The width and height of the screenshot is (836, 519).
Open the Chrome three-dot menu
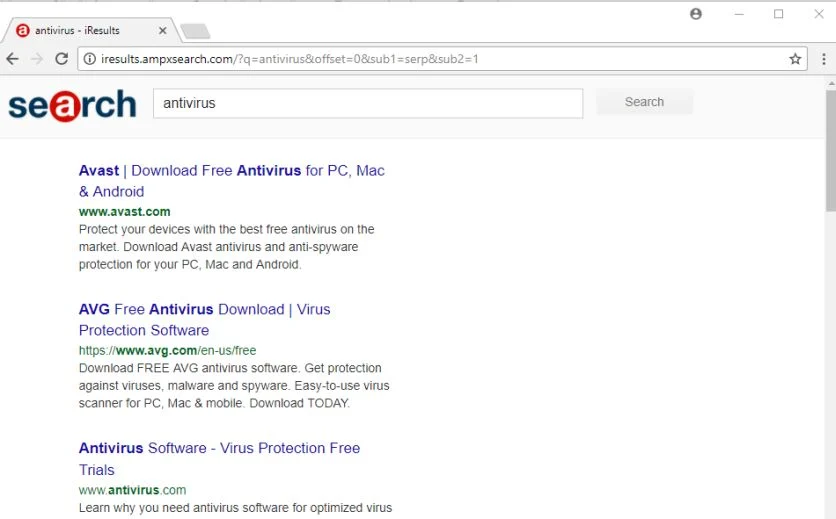point(823,59)
